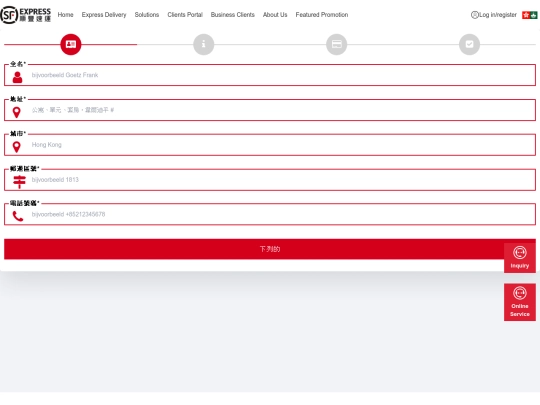Click the Log in/register link
The width and height of the screenshot is (540, 405).
click(498, 15)
